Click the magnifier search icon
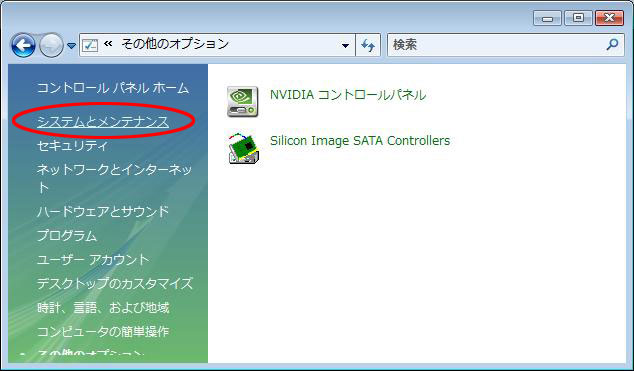 [x=613, y=44]
